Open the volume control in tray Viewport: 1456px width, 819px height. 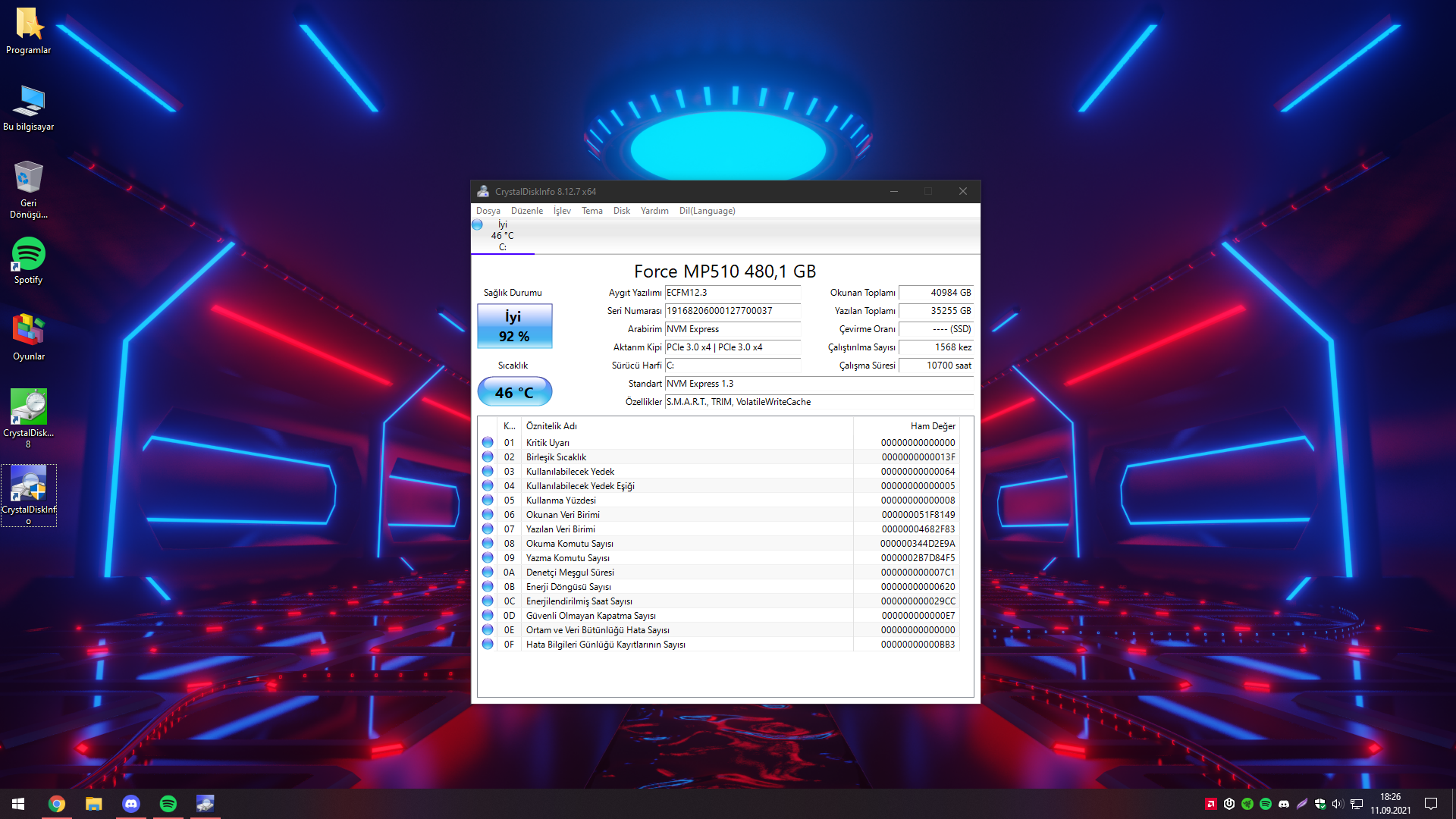pyautogui.click(x=1338, y=804)
